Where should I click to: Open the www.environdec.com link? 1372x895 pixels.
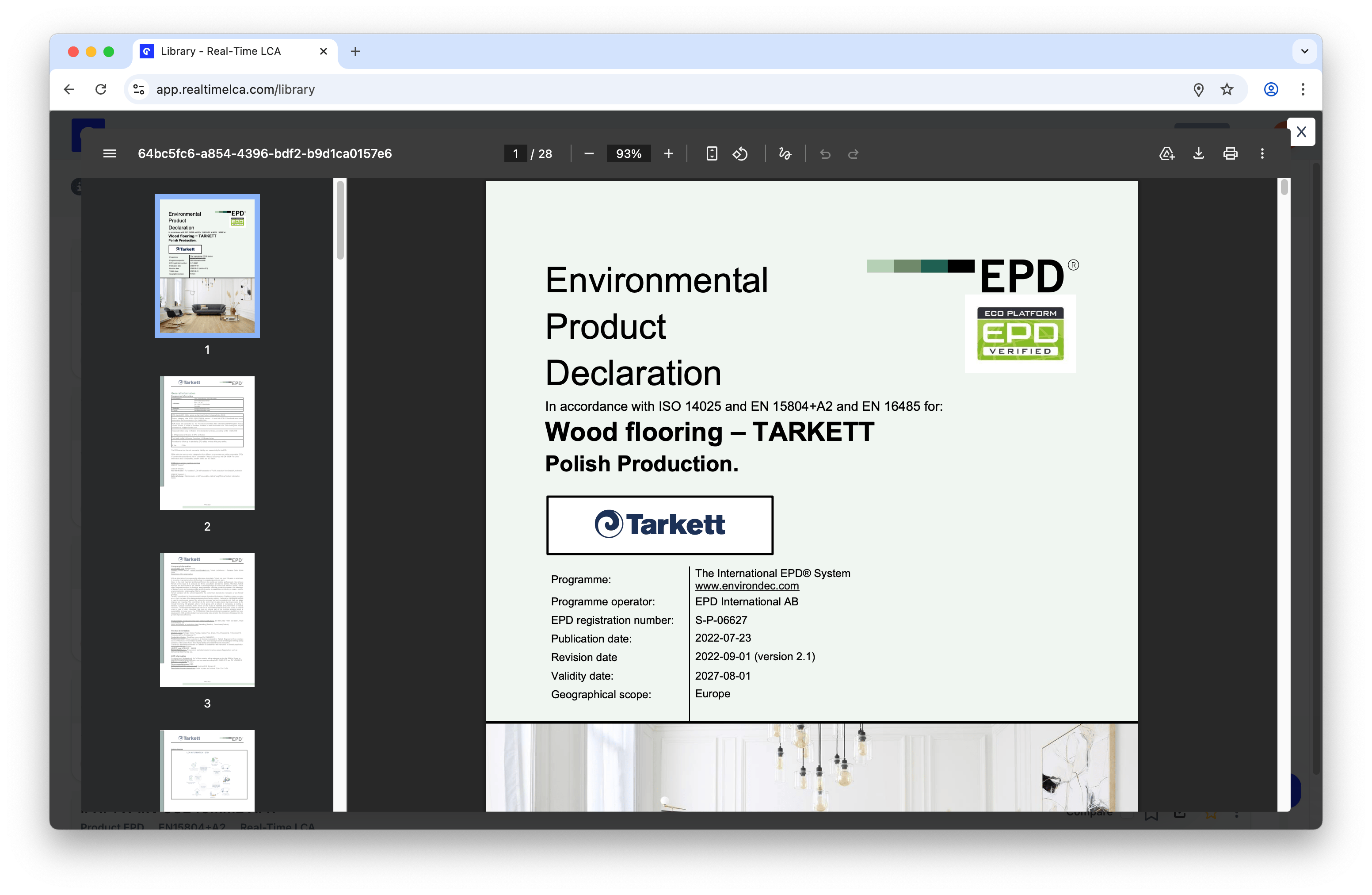747,586
